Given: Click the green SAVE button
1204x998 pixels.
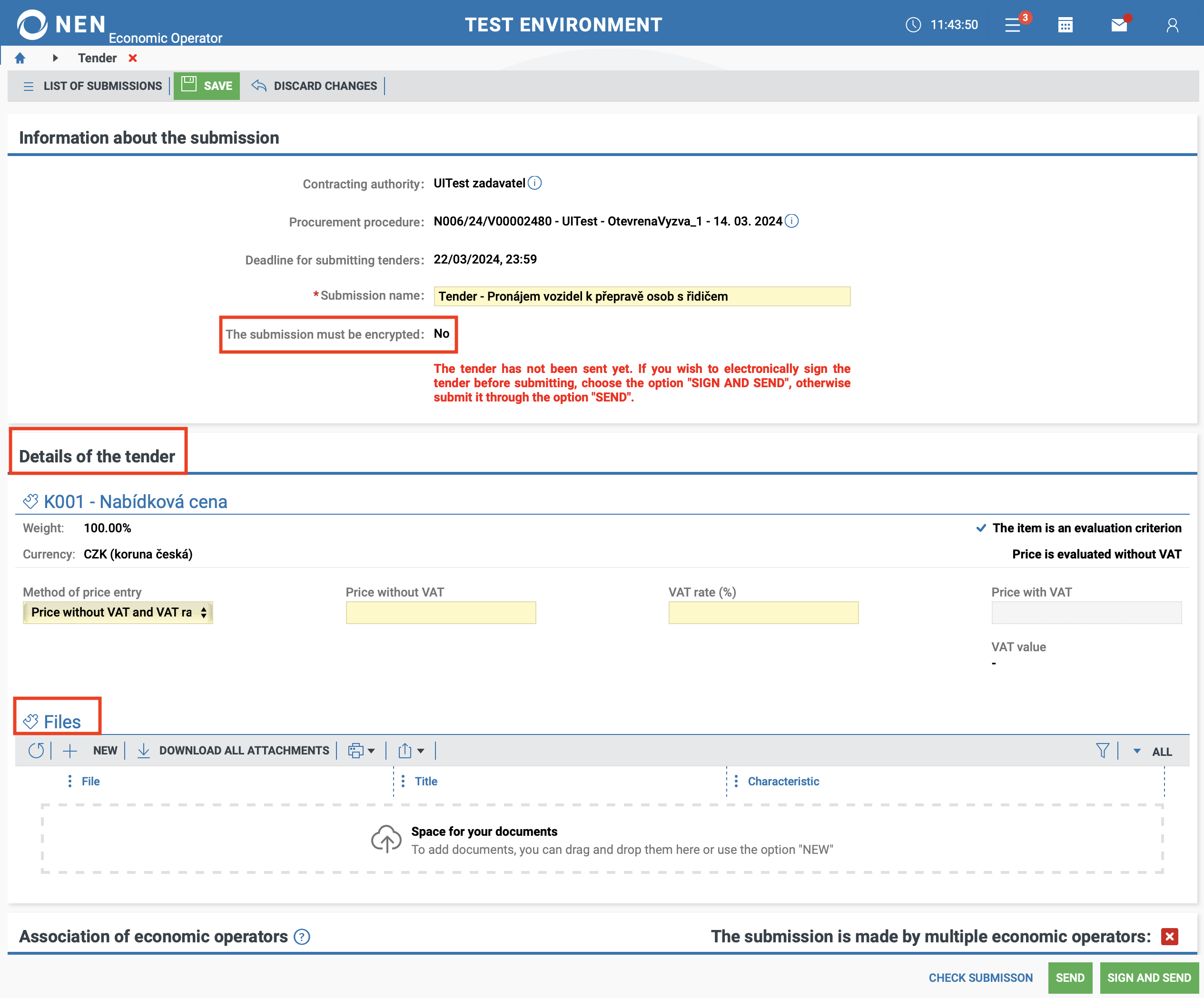Looking at the screenshot, I should click(207, 86).
